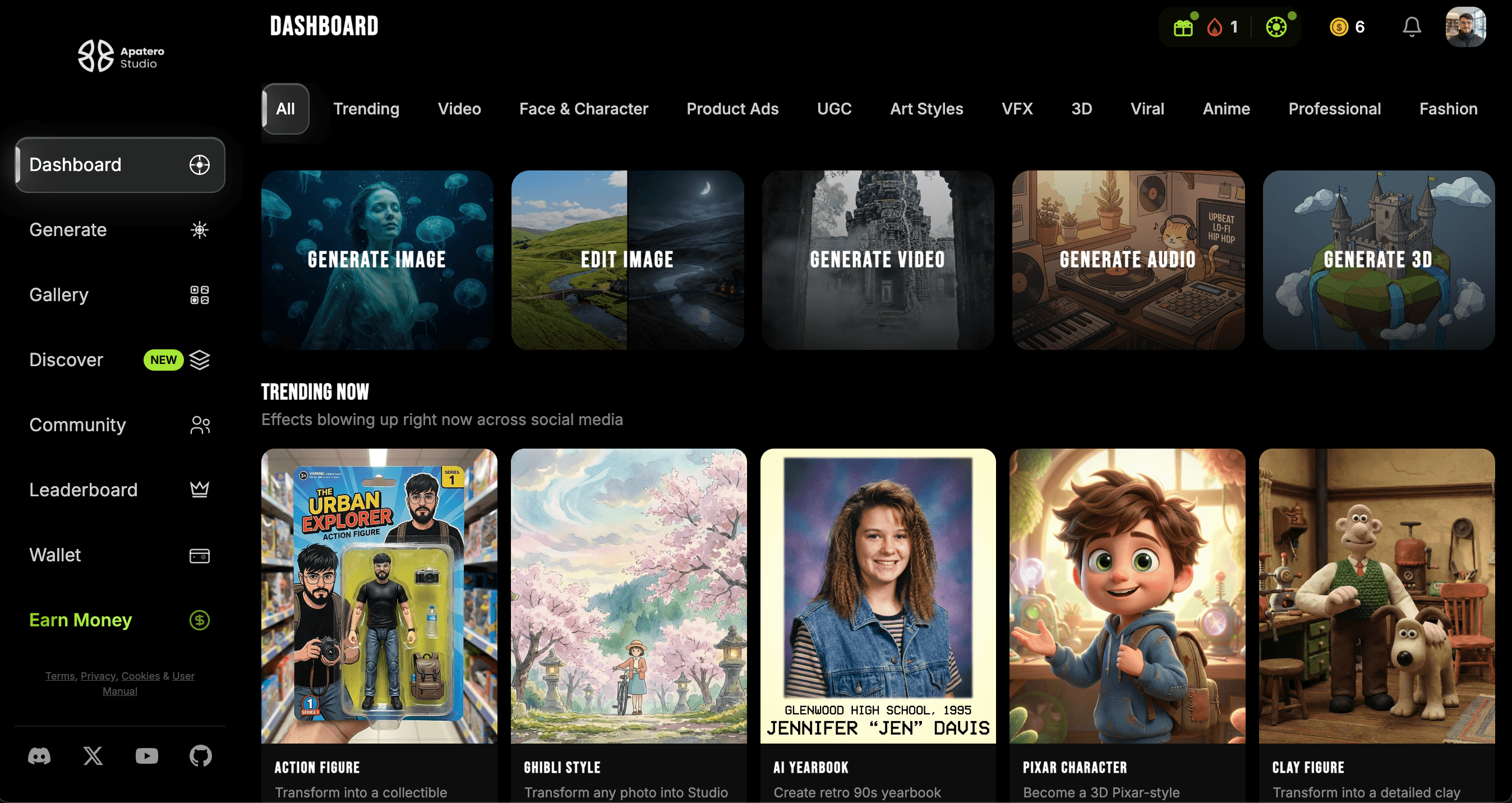Open the GitHub icon

pos(200,756)
